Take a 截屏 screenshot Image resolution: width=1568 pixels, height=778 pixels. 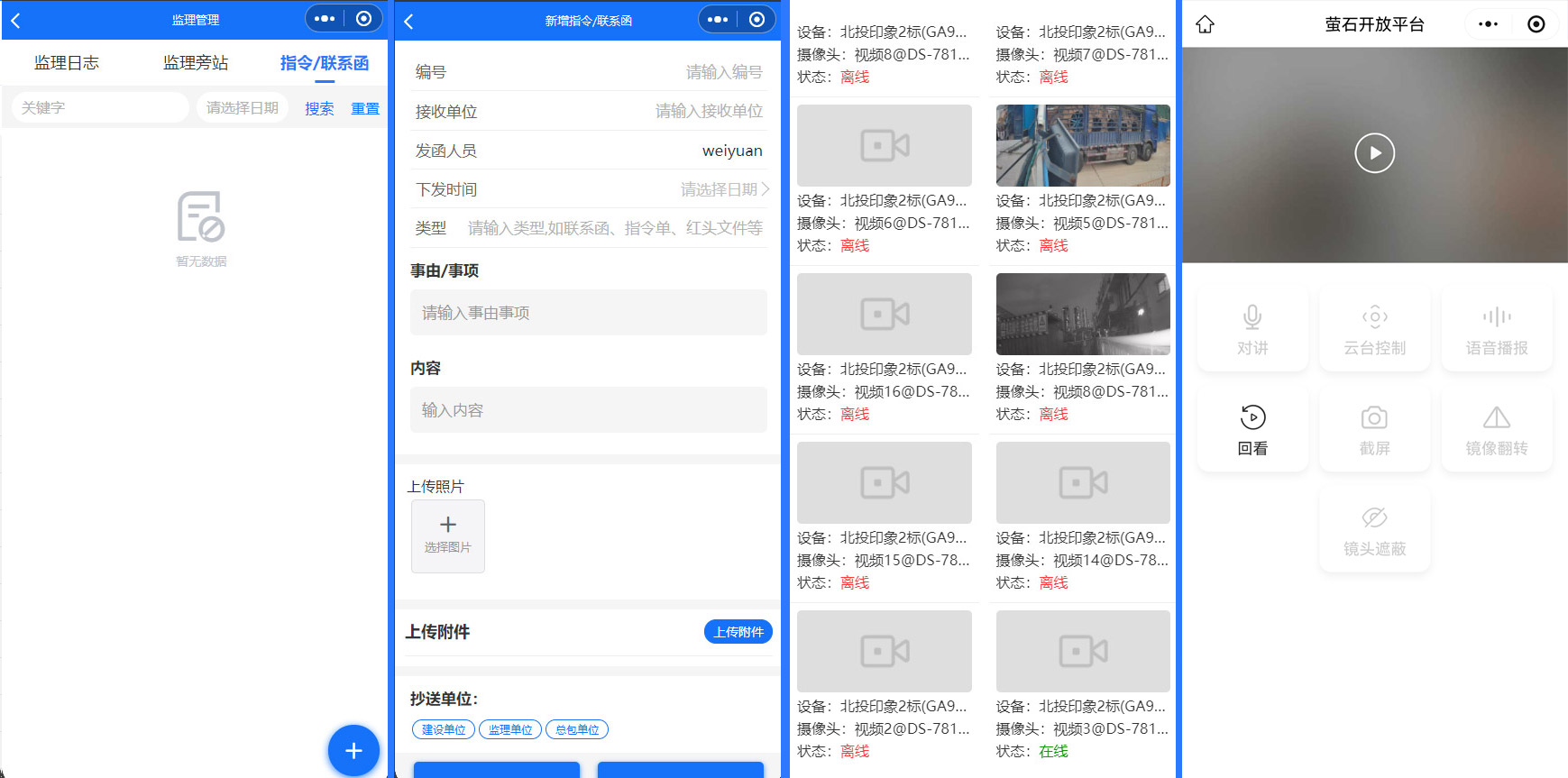click(x=1374, y=418)
